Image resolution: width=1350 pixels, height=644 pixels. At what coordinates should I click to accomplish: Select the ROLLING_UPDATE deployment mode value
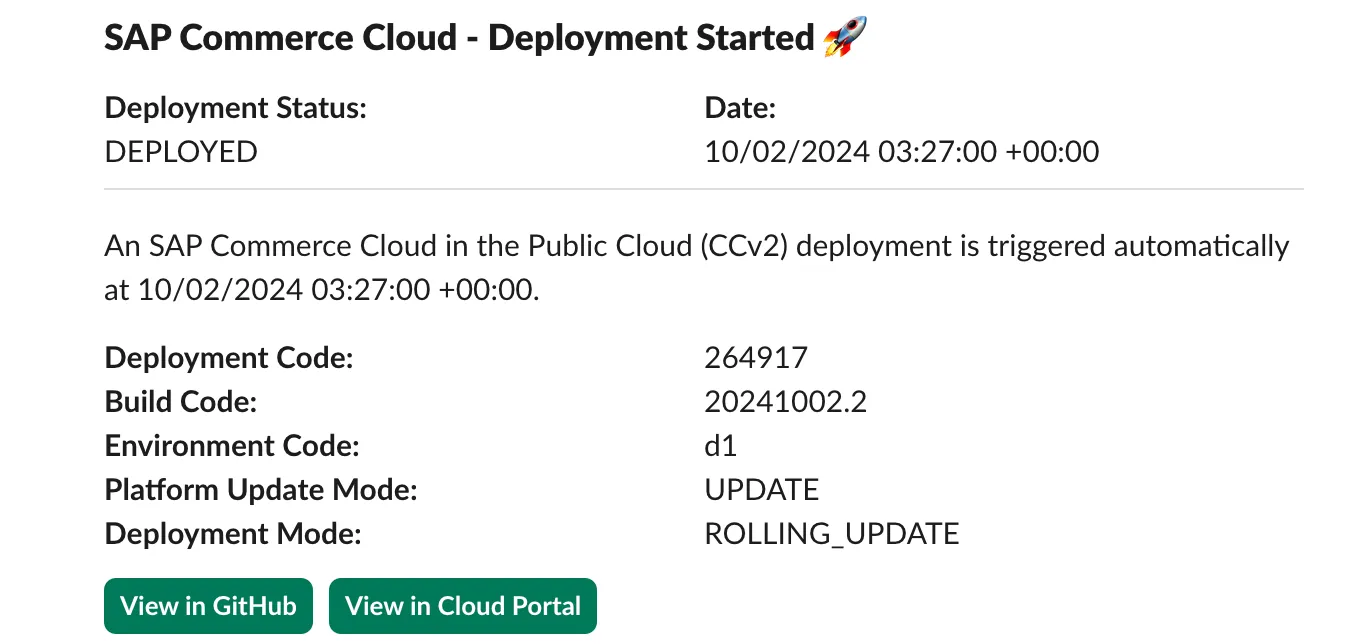pyautogui.click(x=831, y=534)
